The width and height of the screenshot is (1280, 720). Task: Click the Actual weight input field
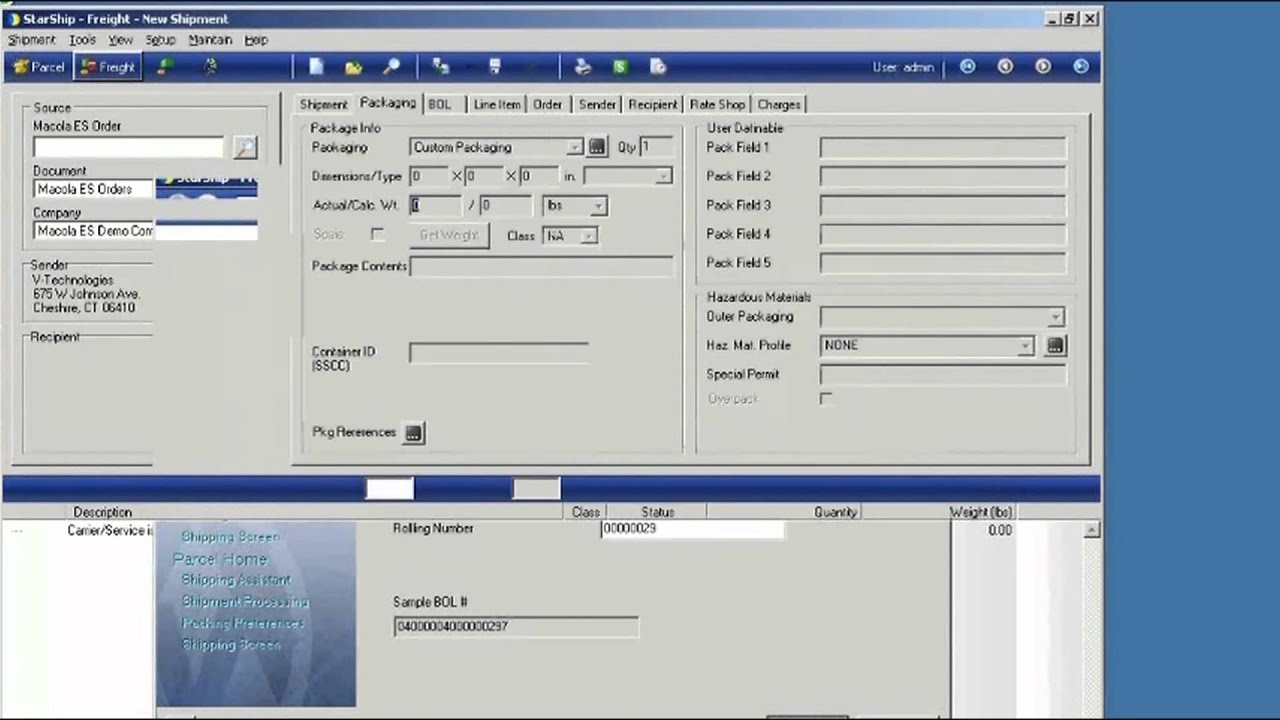(436, 205)
